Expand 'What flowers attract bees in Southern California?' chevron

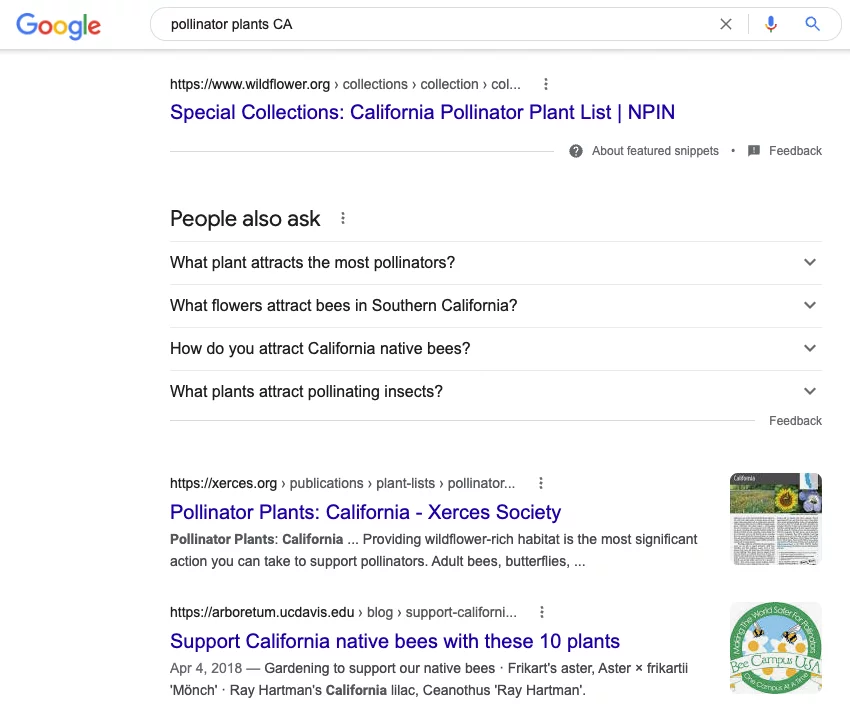coord(810,305)
